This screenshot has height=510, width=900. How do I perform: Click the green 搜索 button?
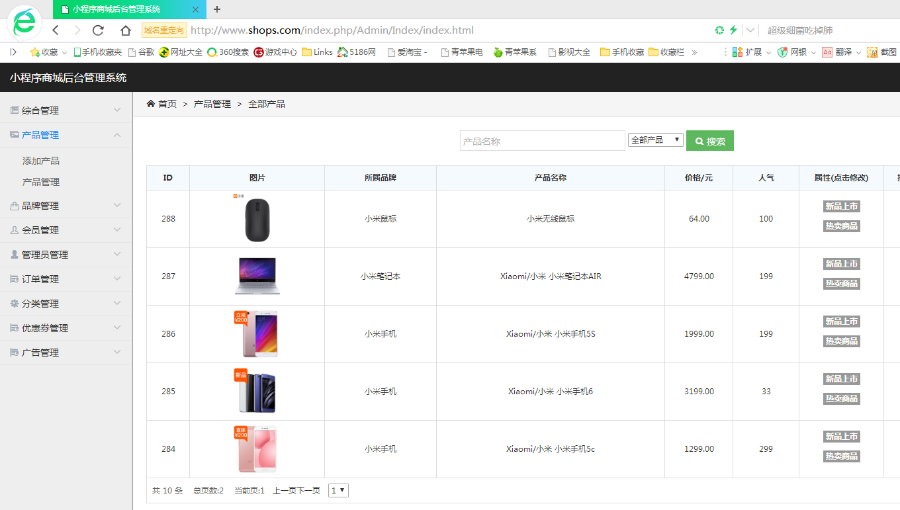710,141
